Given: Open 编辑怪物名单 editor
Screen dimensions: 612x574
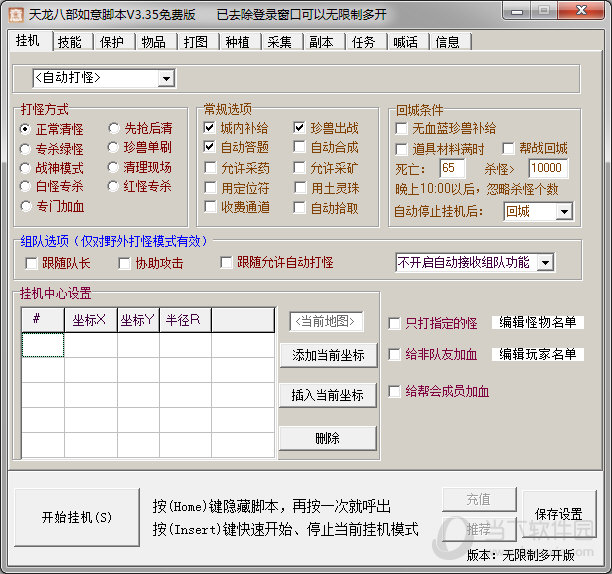Looking at the screenshot, I should (537, 322).
